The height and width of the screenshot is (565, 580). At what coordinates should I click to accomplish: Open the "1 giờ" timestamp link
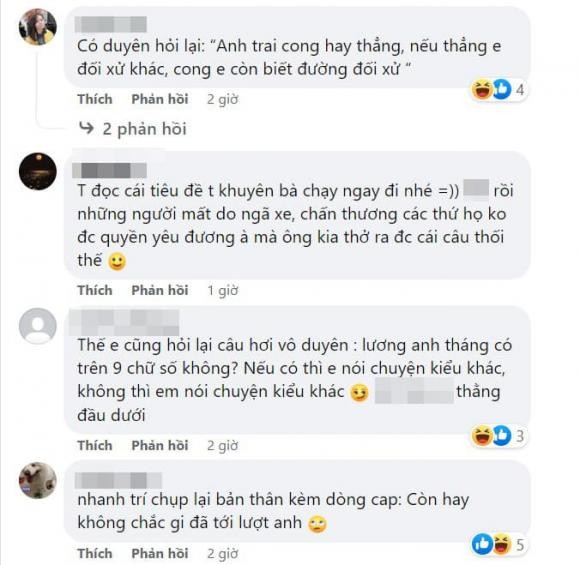tap(222, 291)
